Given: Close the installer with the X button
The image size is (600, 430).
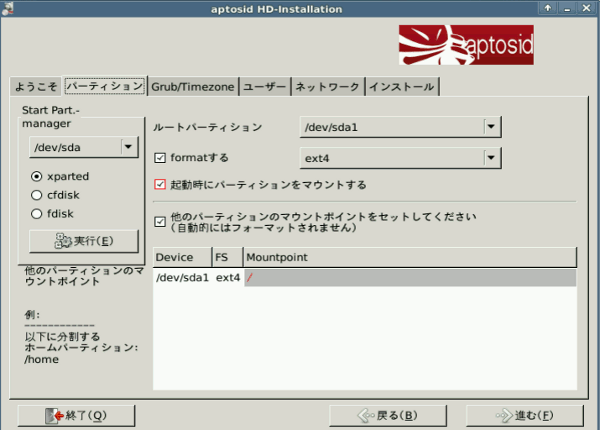Looking at the screenshot, I should click(x=587, y=8).
